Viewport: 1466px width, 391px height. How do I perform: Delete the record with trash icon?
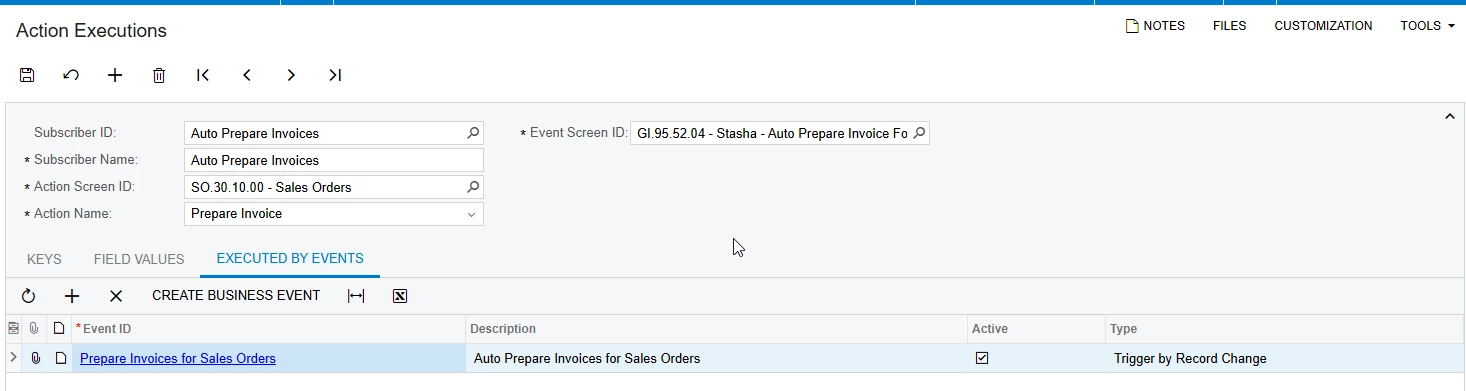click(x=159, y=75)
